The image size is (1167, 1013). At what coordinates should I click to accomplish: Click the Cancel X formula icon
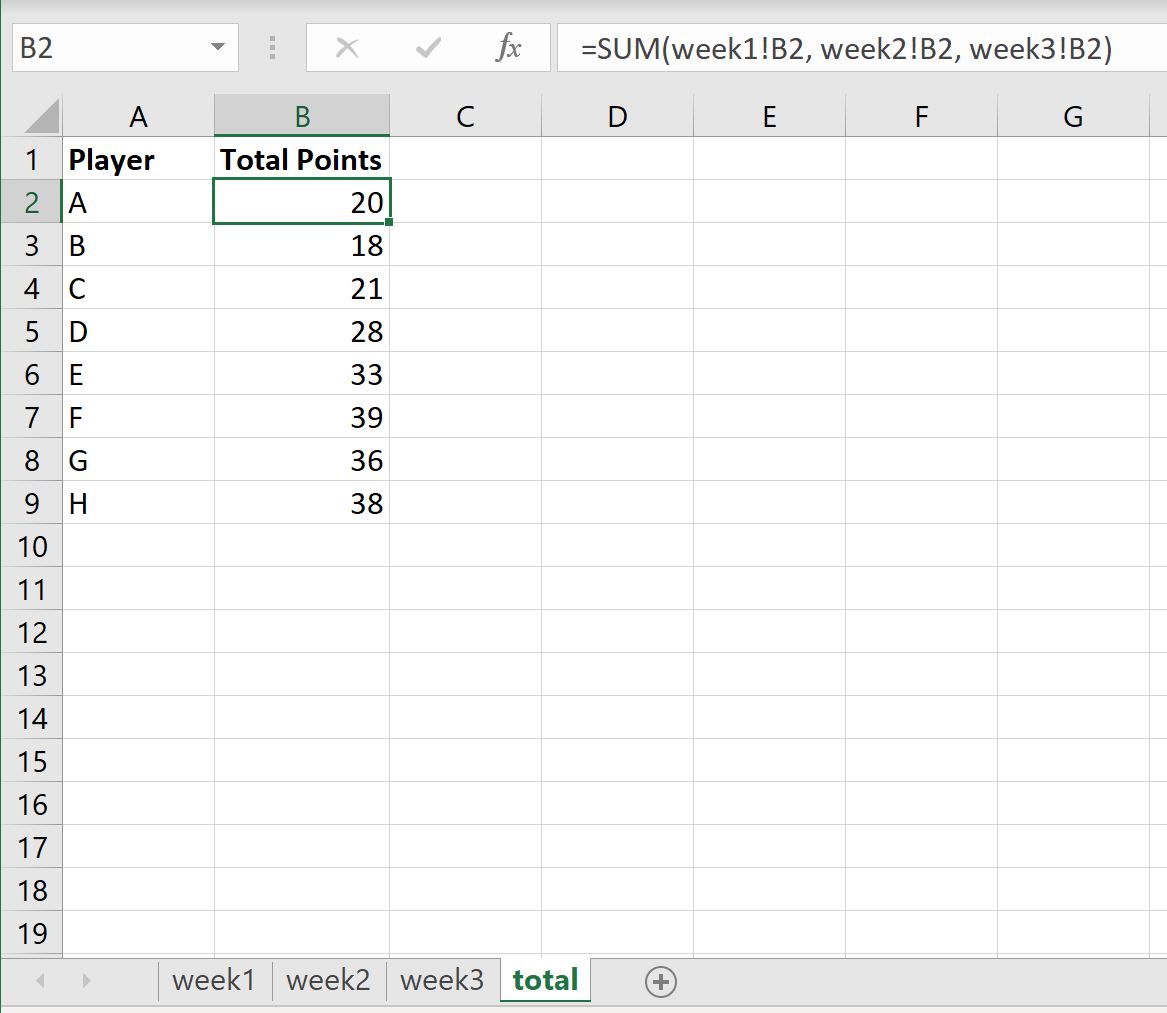[x=347, y=48]
